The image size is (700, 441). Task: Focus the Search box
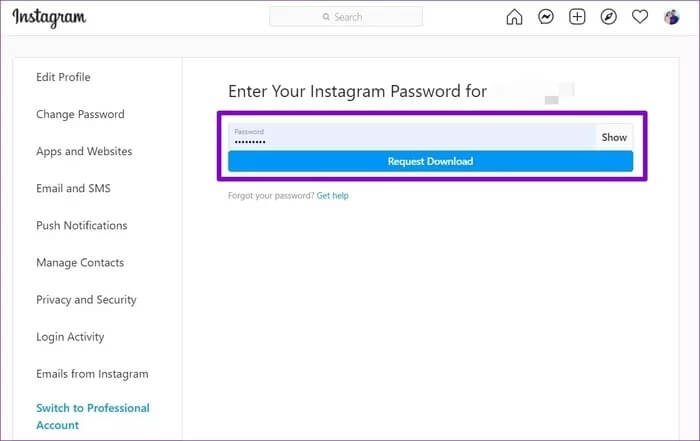pos(346,17)
